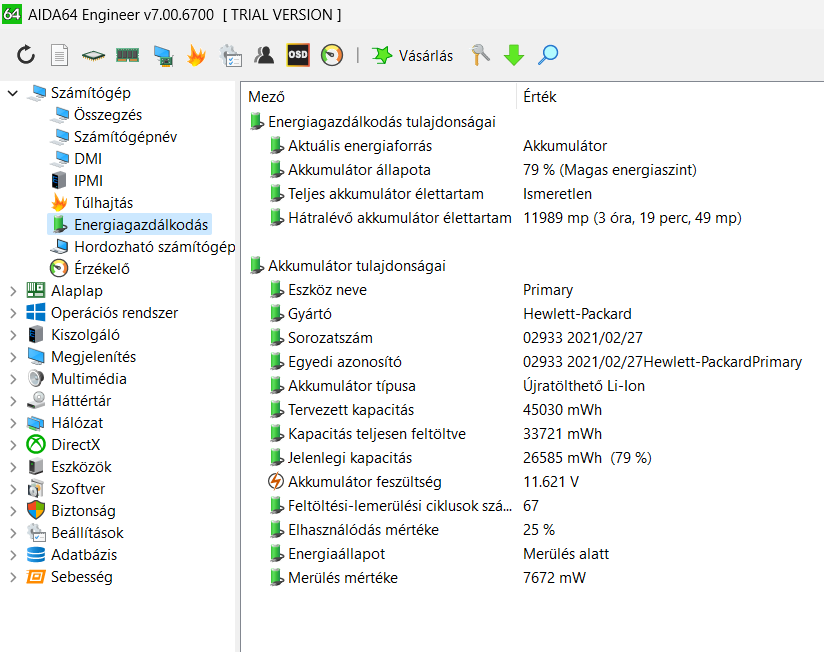Click the CPU chip toolbar icon
Viewport: 824px width, 652px height.
tap(93, 55)
